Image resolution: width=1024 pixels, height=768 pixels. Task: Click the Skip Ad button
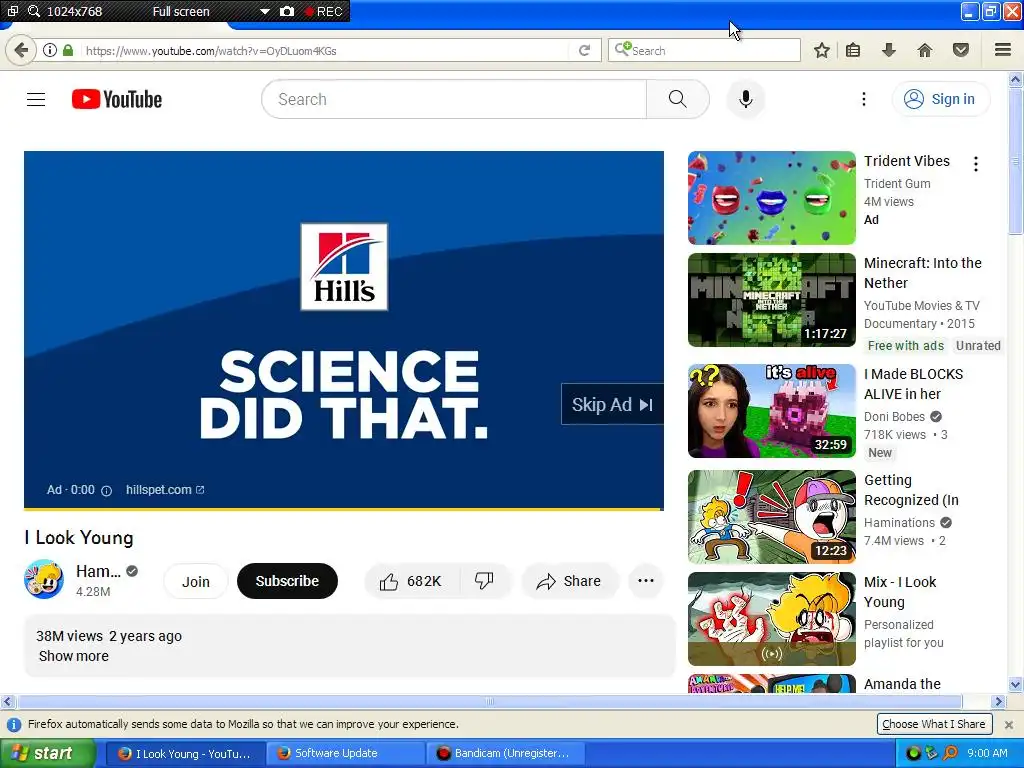612,405
